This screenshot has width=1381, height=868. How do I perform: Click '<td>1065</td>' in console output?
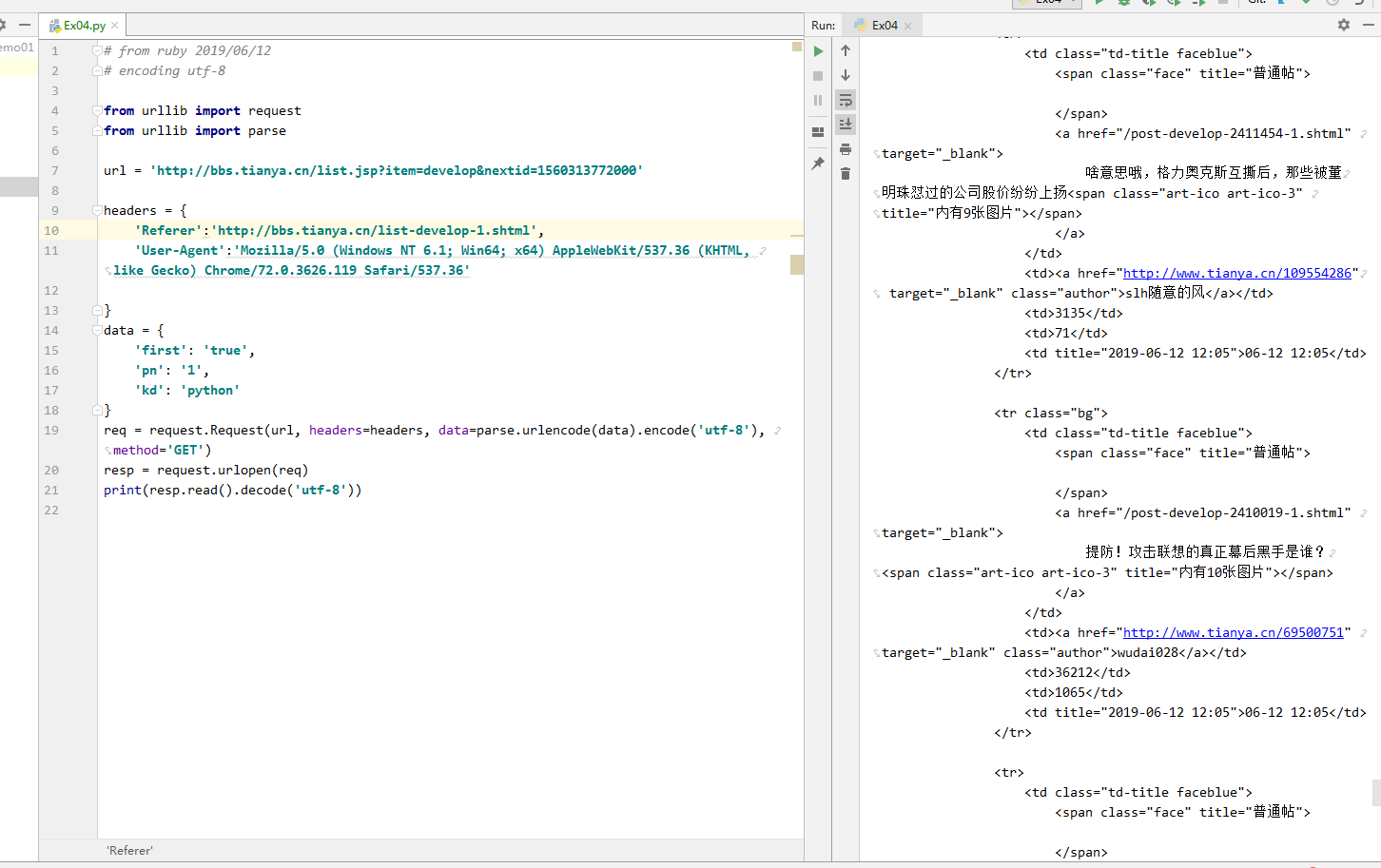(x=1074, y=692)
